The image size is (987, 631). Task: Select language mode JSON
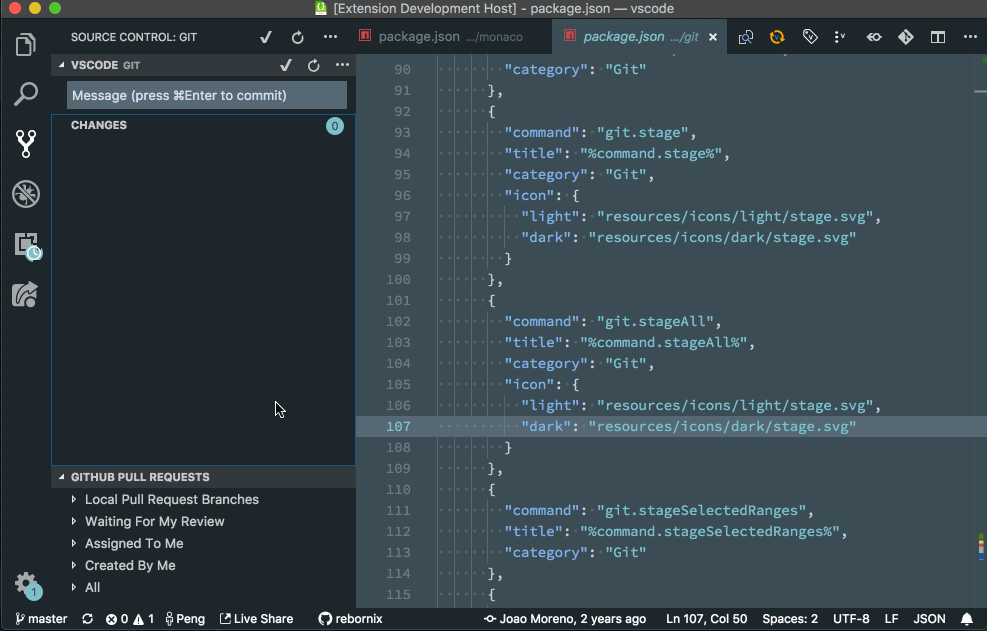coord(929,619)
